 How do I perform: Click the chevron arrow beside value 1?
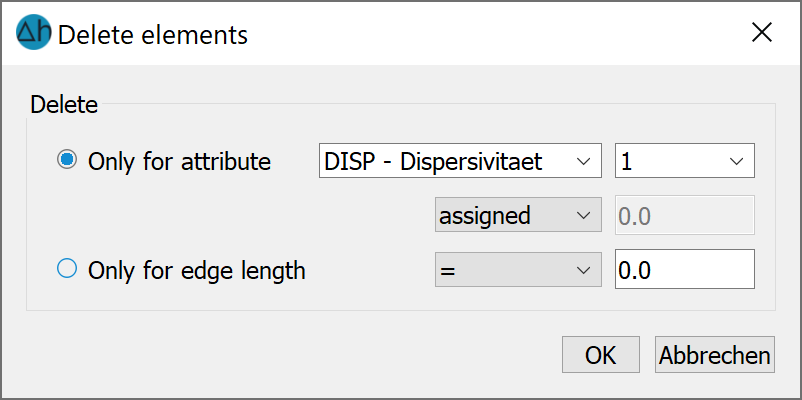pos(736,162)
